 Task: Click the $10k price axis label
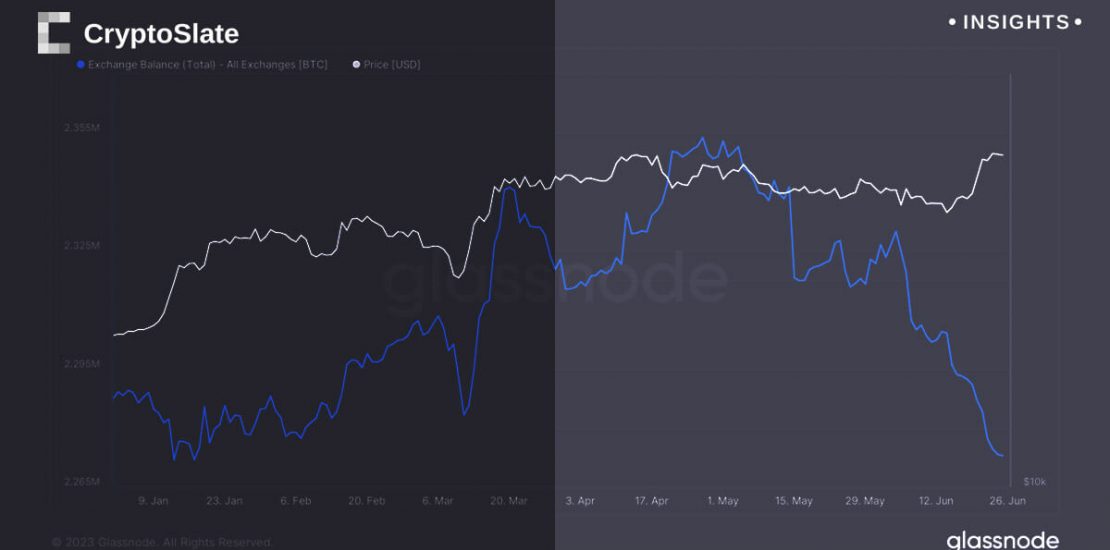click(x=1034, y=482)
